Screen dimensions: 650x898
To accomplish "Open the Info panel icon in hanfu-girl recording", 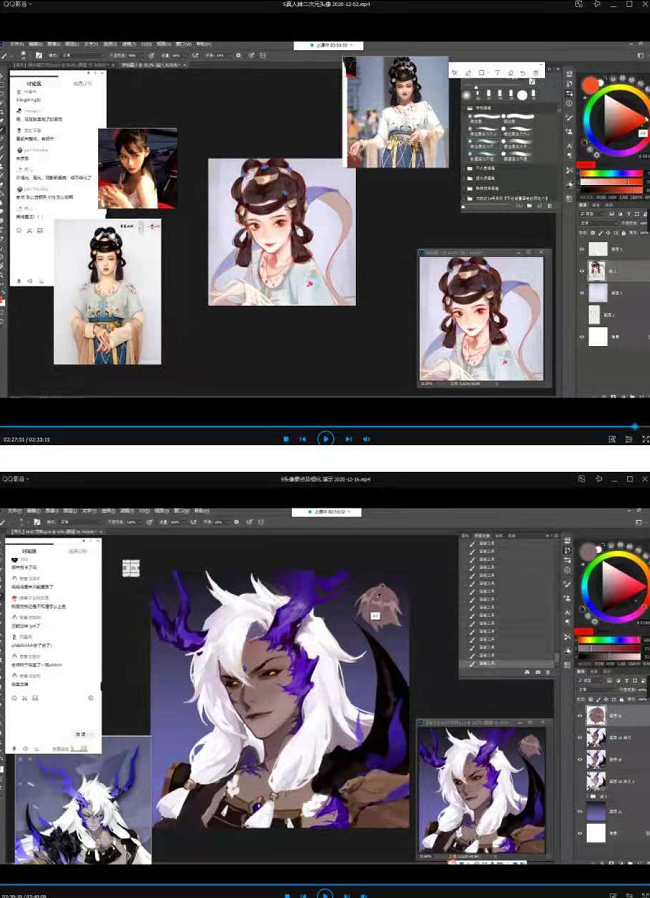I will point(569,103).
